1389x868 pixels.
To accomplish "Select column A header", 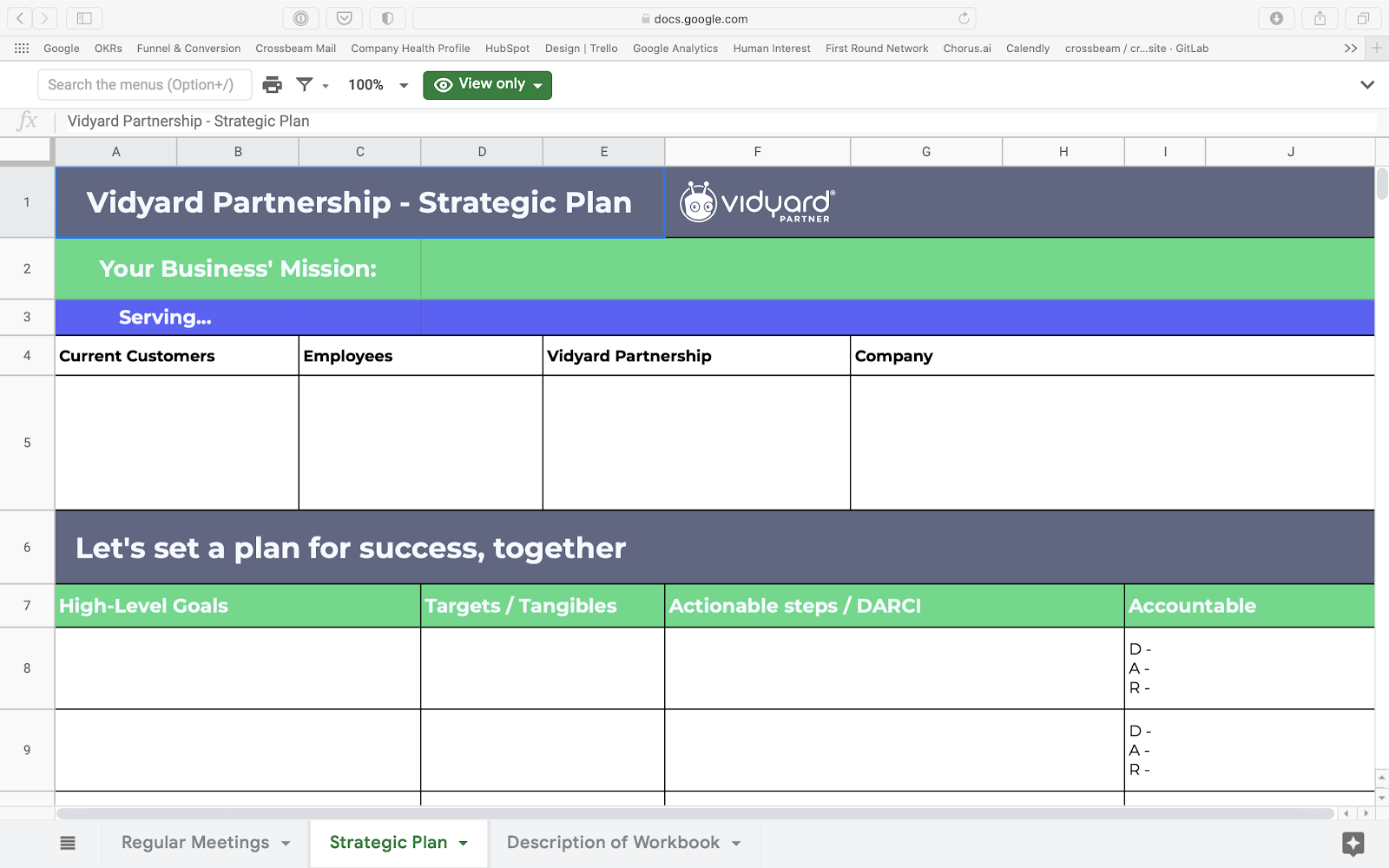I will (x=116, y=152).
